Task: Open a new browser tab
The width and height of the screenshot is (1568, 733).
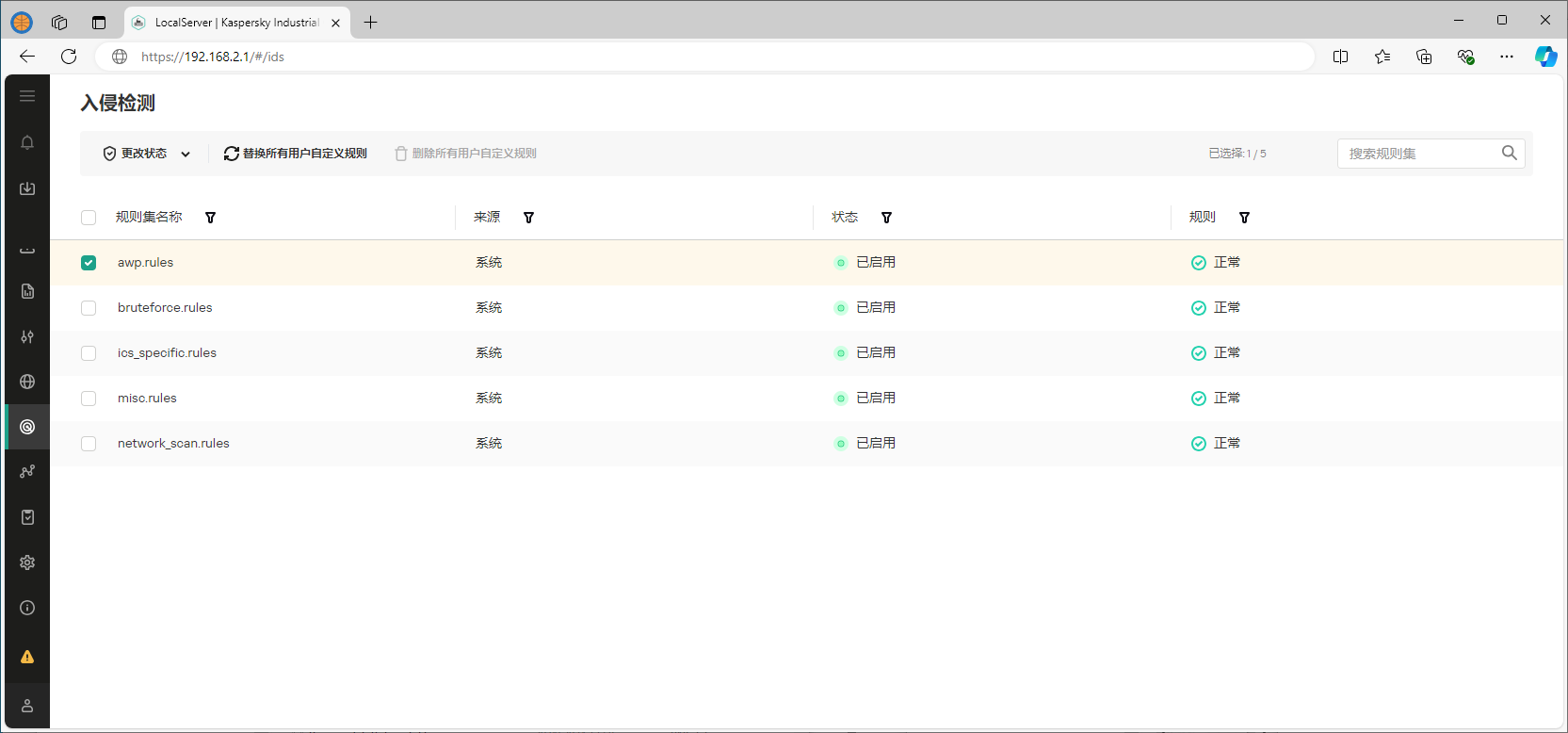Action: 371,23
